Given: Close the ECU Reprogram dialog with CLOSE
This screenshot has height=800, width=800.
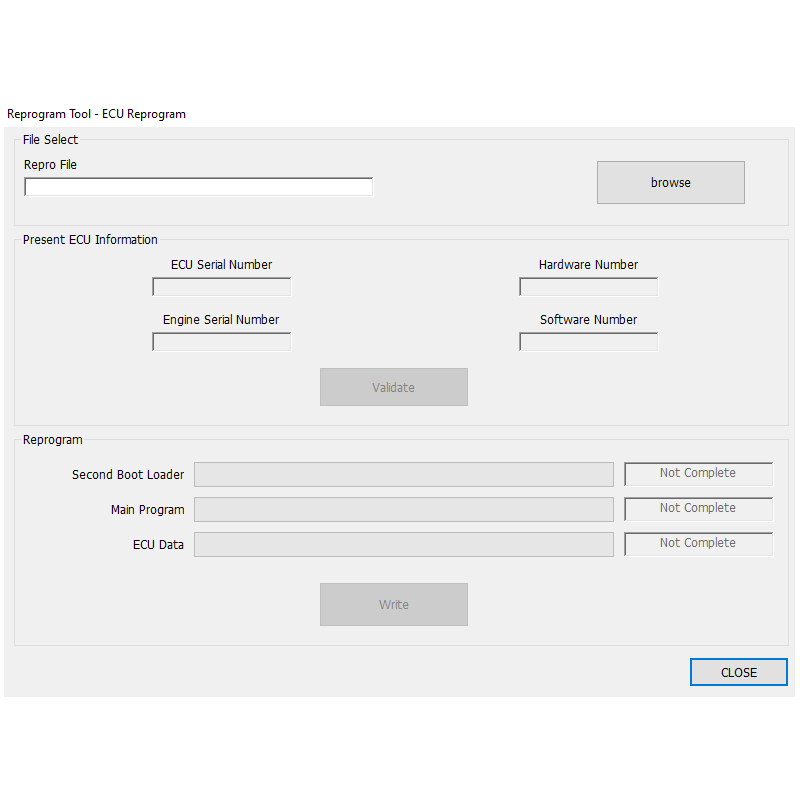Looking at the screenshot, I should coord(738,672).
